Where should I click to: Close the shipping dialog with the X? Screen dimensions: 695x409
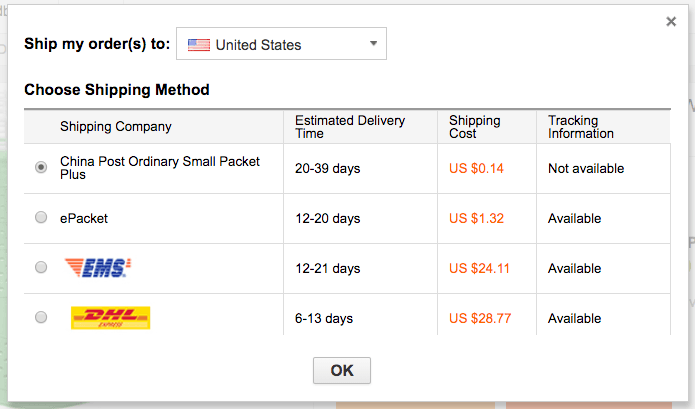(671, 21)
